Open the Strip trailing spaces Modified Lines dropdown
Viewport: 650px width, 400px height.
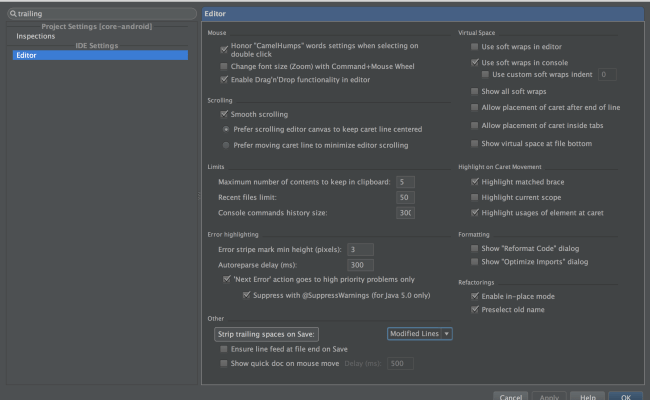coord(420,334)
